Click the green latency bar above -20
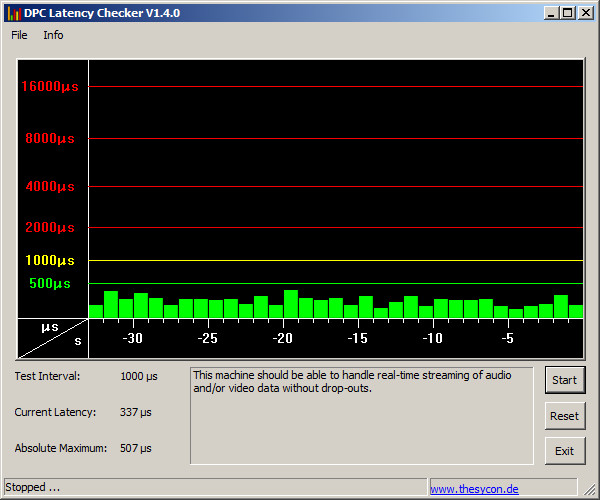This screenshot has width=600, height=500. point(291,304)
